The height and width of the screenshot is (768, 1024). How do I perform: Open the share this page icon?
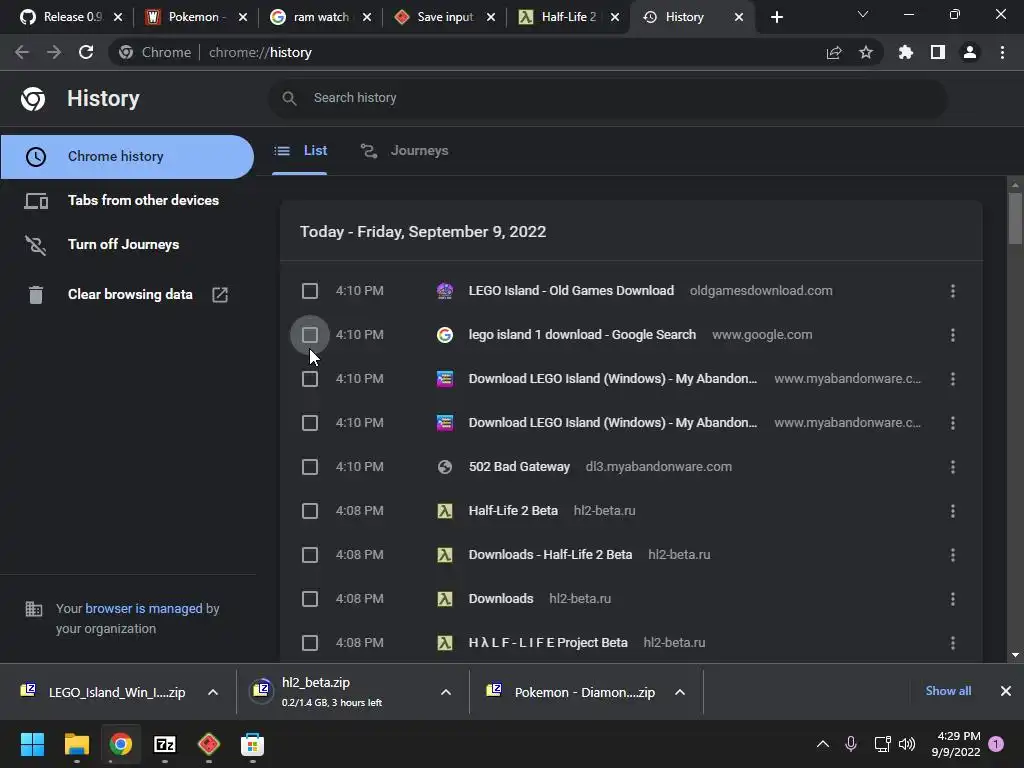point(834,52)
